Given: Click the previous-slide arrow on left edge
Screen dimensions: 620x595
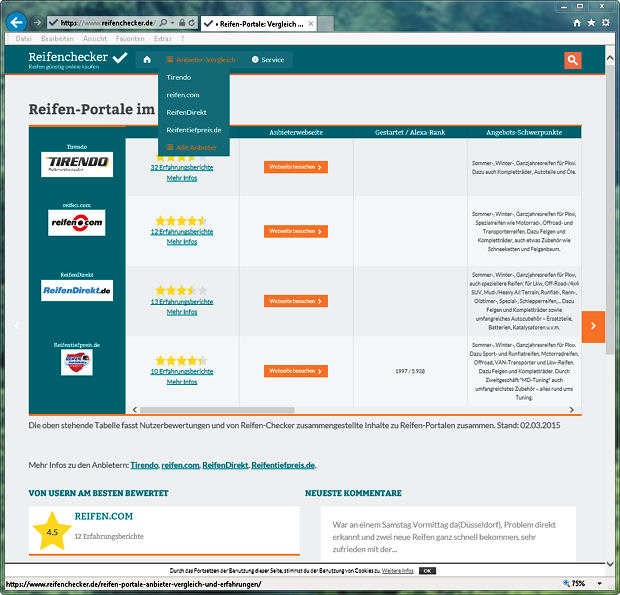Looking at the screenshot, I should coord(17,326).
